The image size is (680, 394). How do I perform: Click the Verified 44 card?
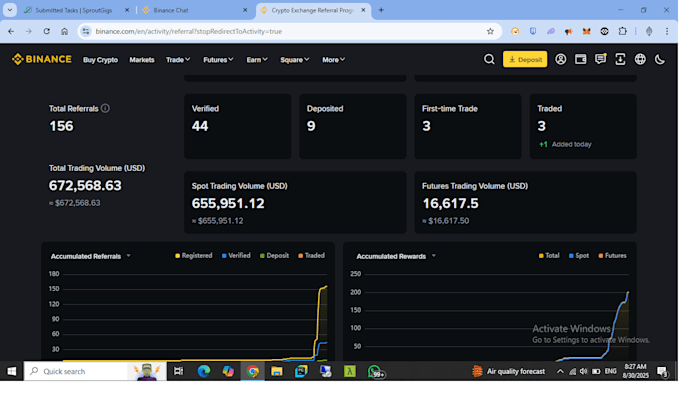pos(237,126)
